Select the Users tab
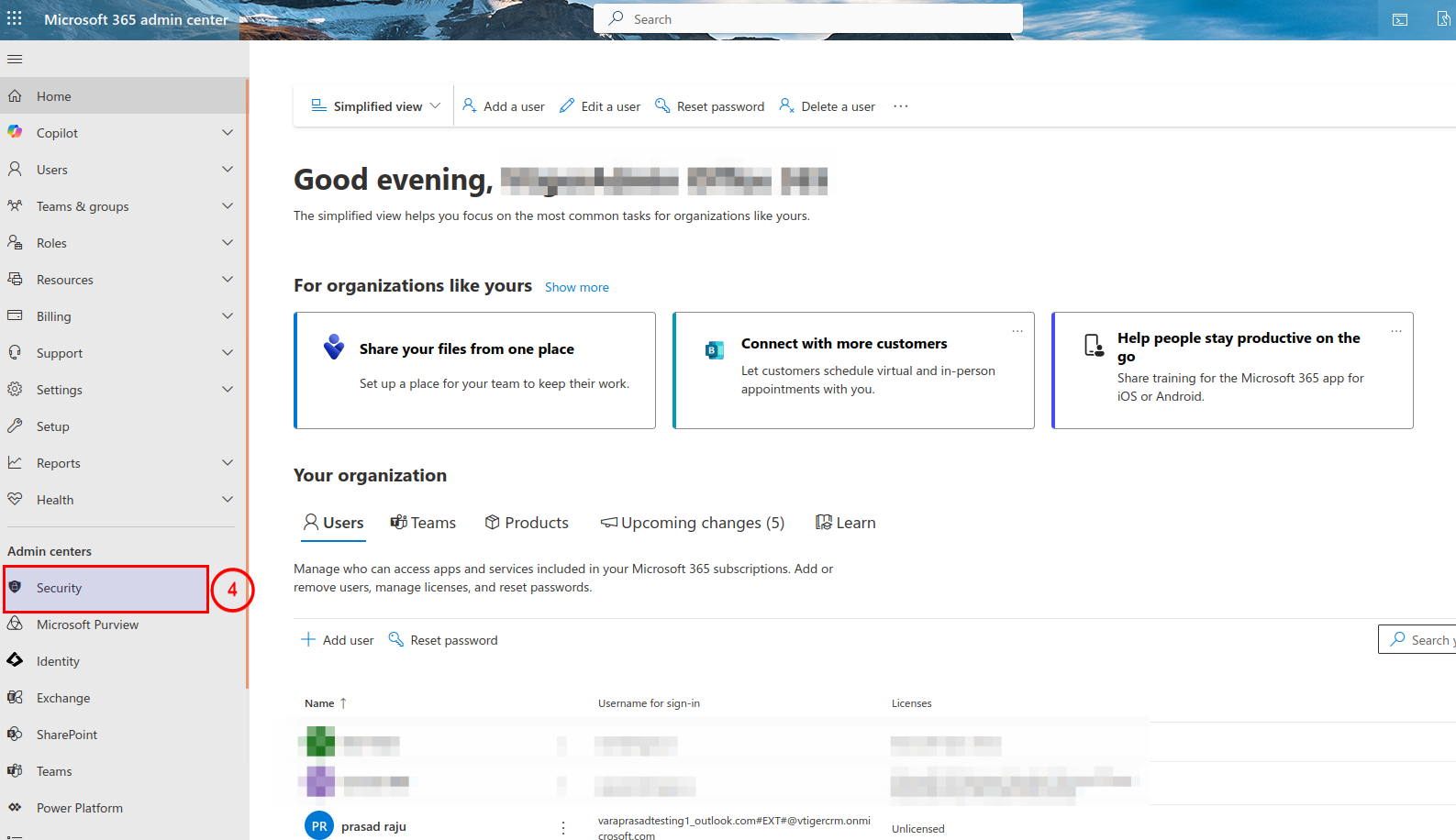The image size is (1456, 840). point(334,523)
